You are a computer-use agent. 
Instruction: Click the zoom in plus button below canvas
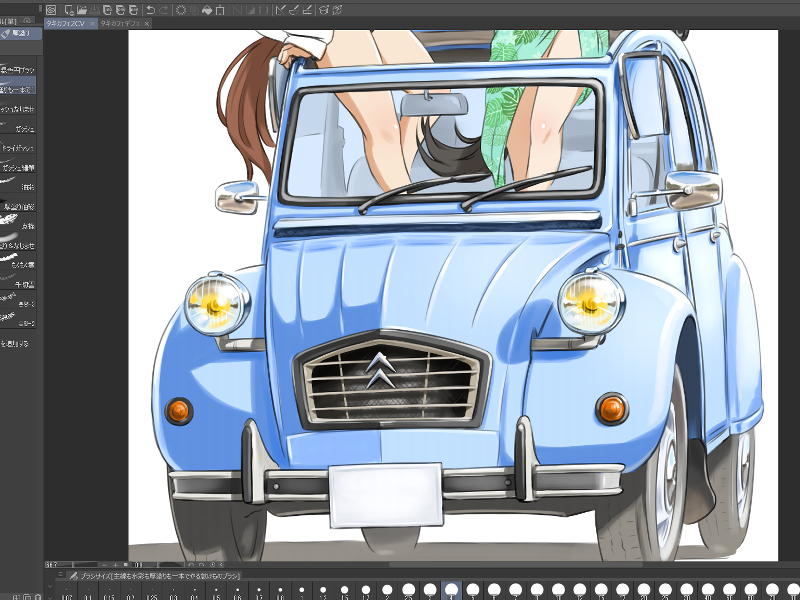115,565
